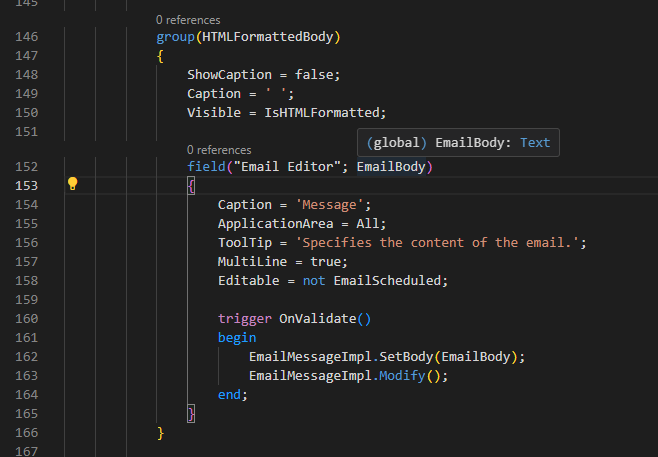
Task: Click the 'group' keyword on line 146
Action: point(175,37)
